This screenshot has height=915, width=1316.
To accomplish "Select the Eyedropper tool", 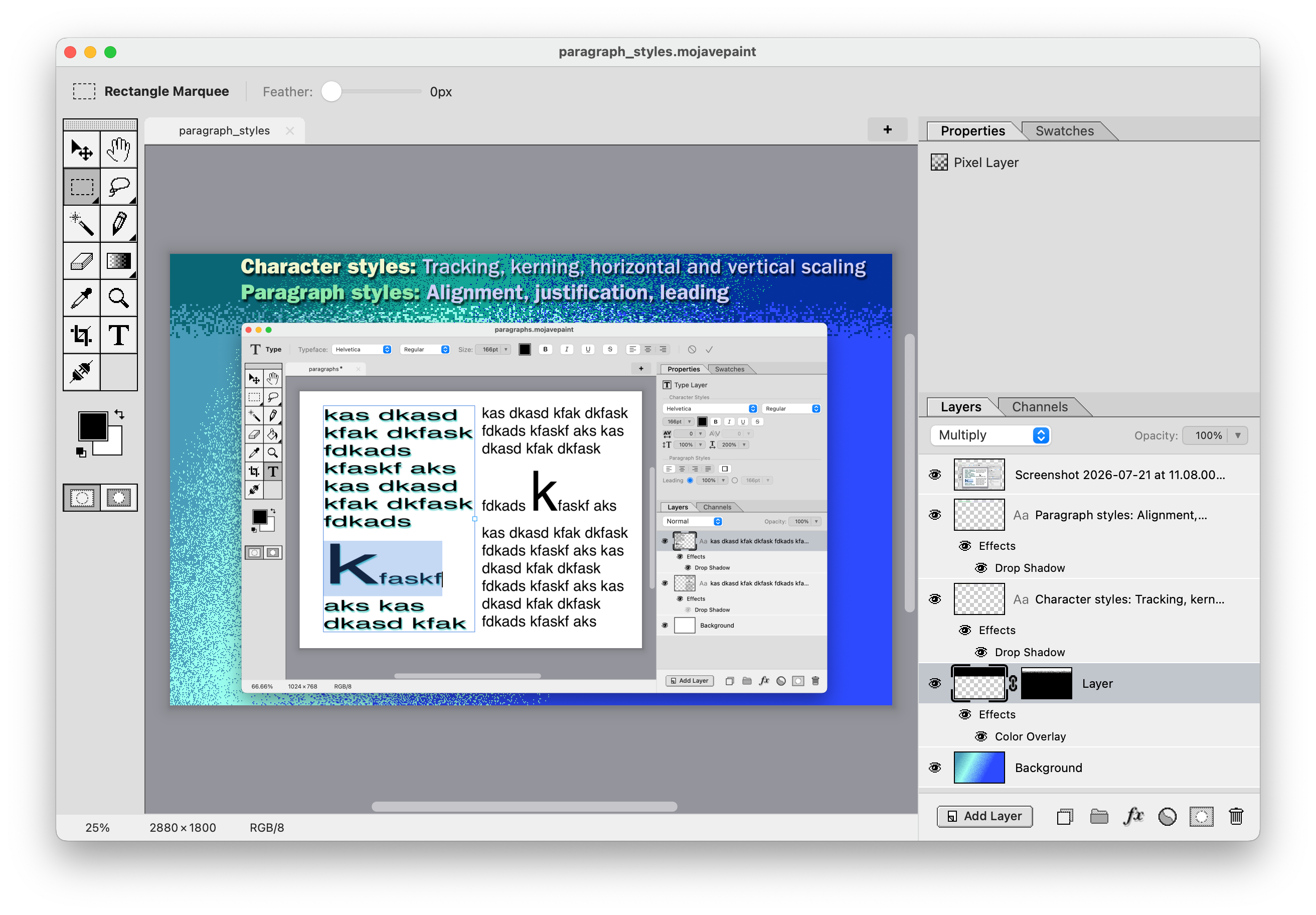I will pos(81,298).
